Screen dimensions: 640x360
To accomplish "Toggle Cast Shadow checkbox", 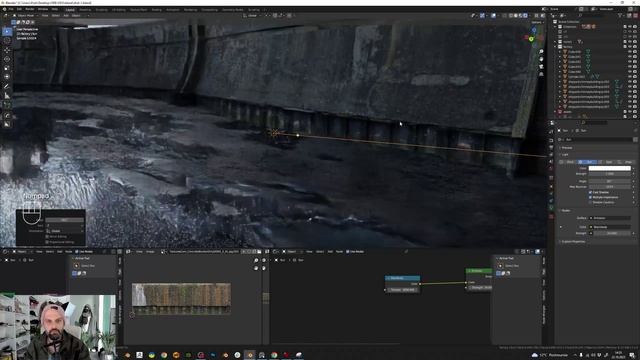I will click(590, 192).
